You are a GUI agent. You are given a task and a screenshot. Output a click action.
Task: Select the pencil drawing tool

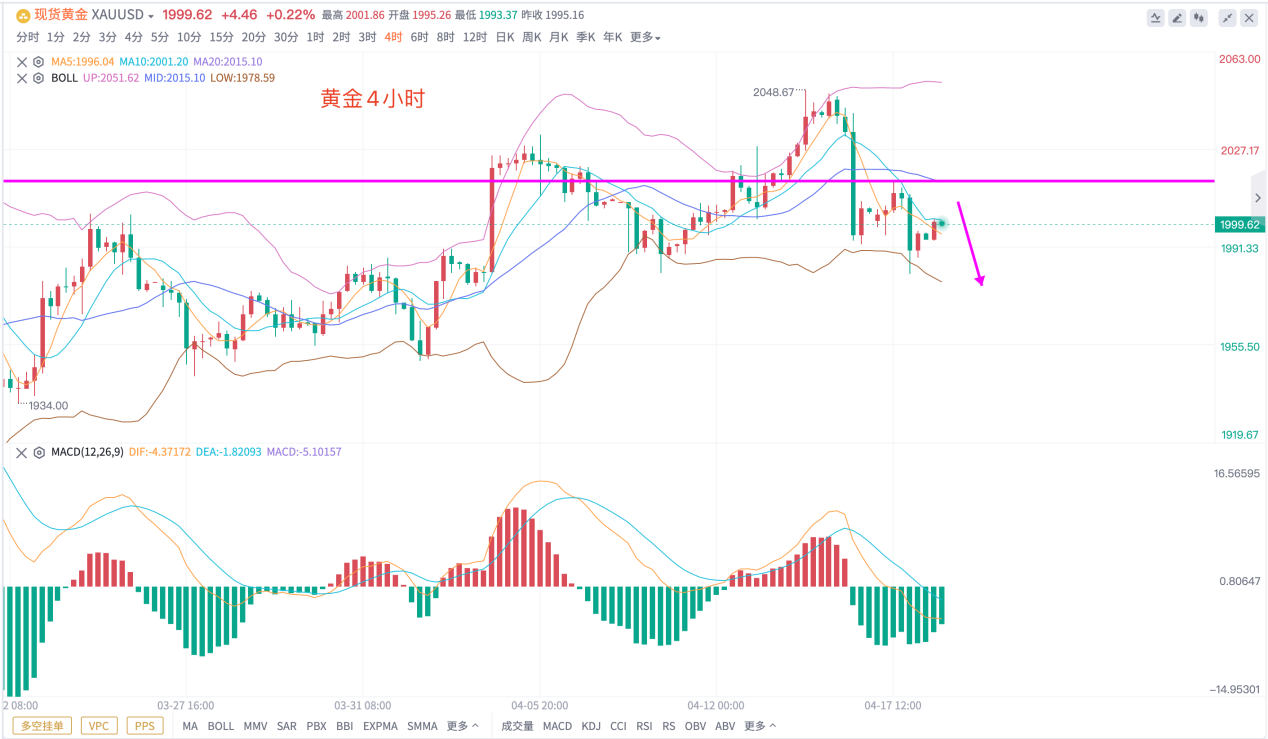click(1178, 17)
